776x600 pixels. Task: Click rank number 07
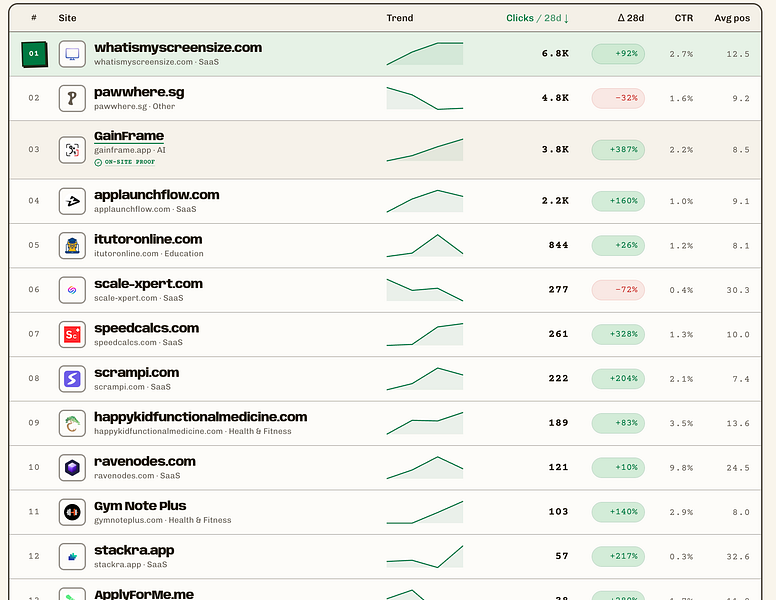34,334
